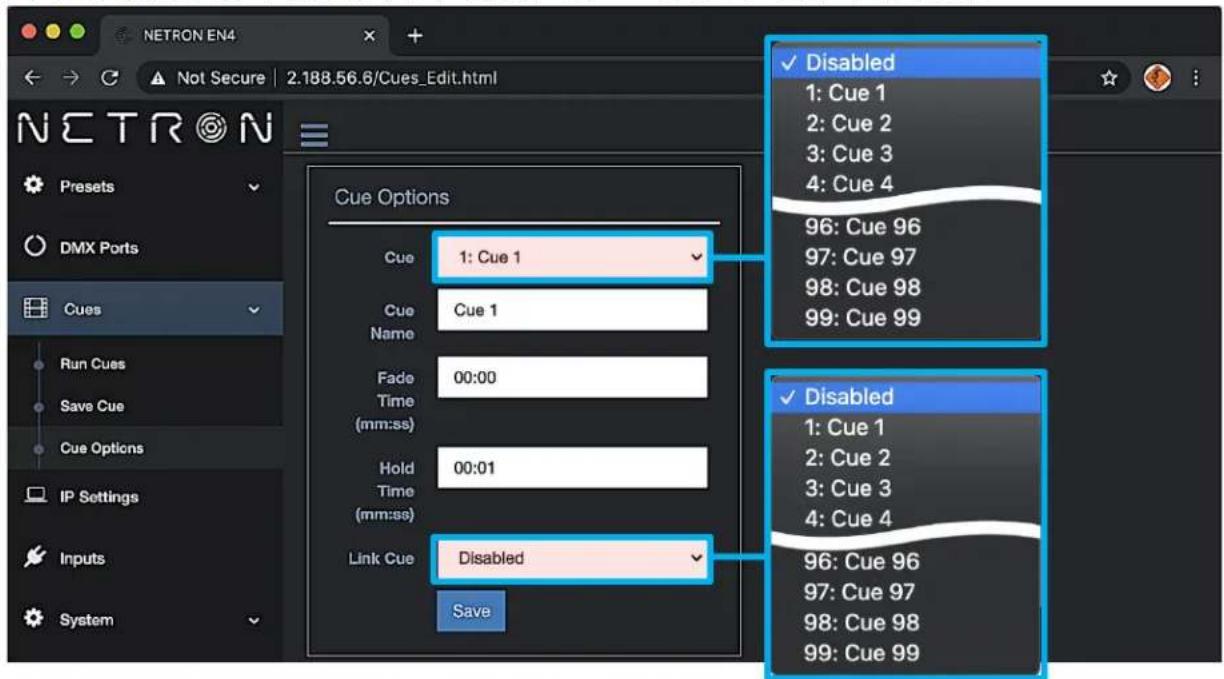Choose 4: Cue 4 in lower list
Viewport: 1224px width, 679px height.
click(848, 519)
